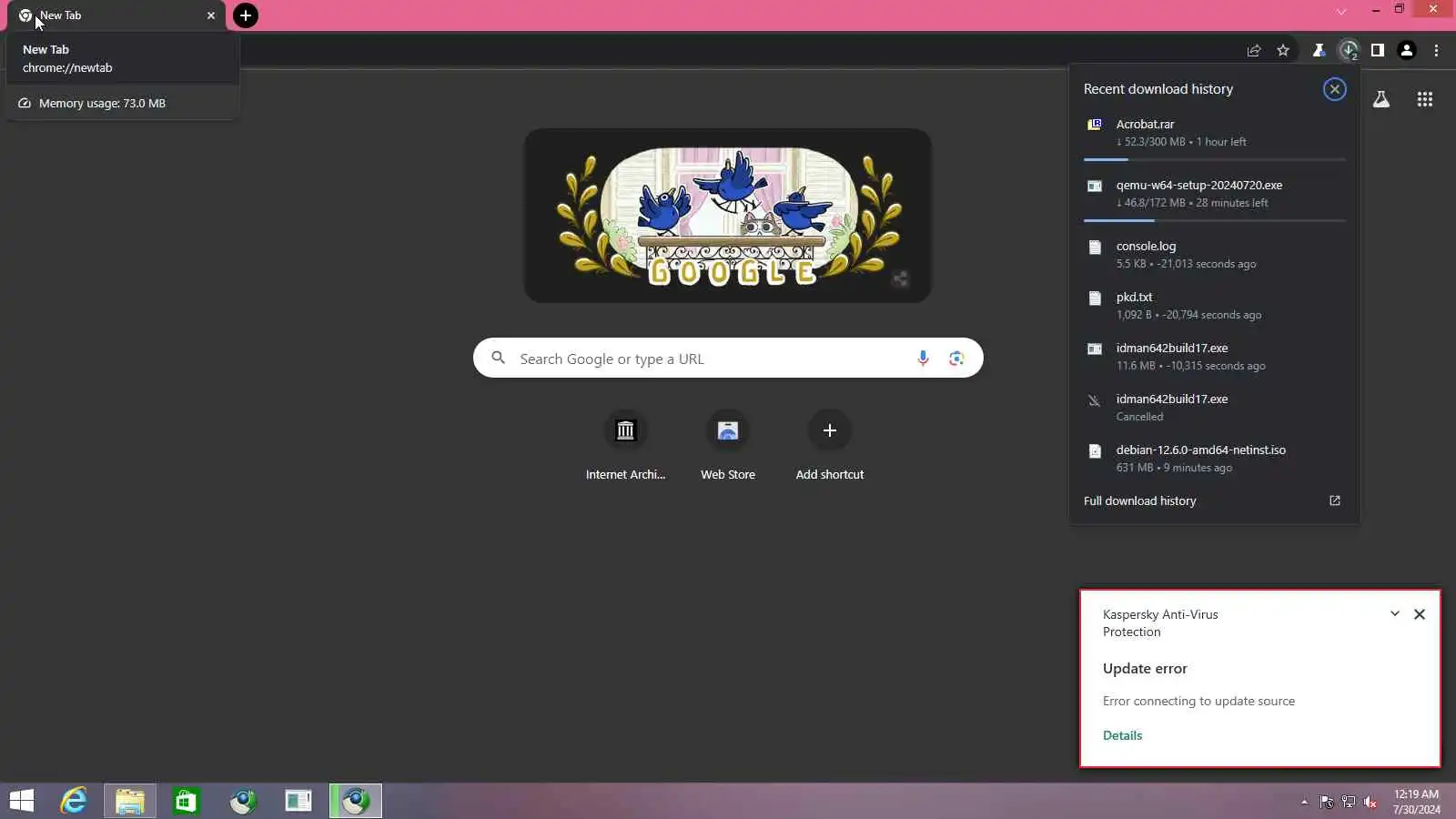Open the 11.6 MB idman642build17.exe download
The width and height of the screenshot is (1456, 819).
click(x=1215, y=357)
